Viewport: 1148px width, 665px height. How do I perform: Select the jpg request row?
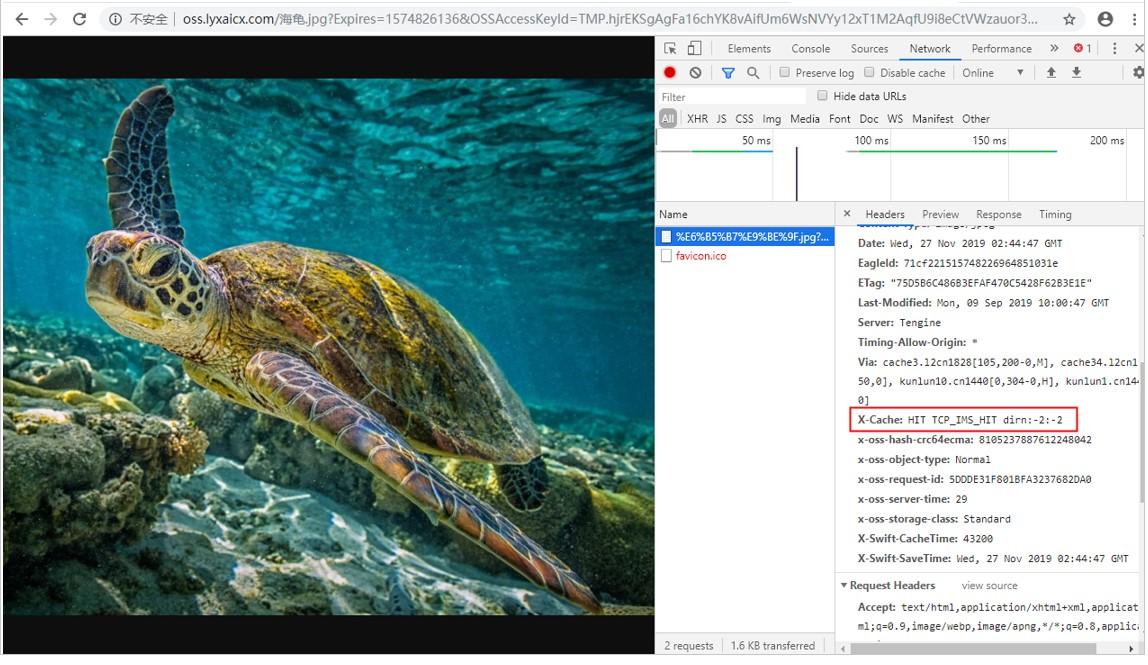pos(745,237)
